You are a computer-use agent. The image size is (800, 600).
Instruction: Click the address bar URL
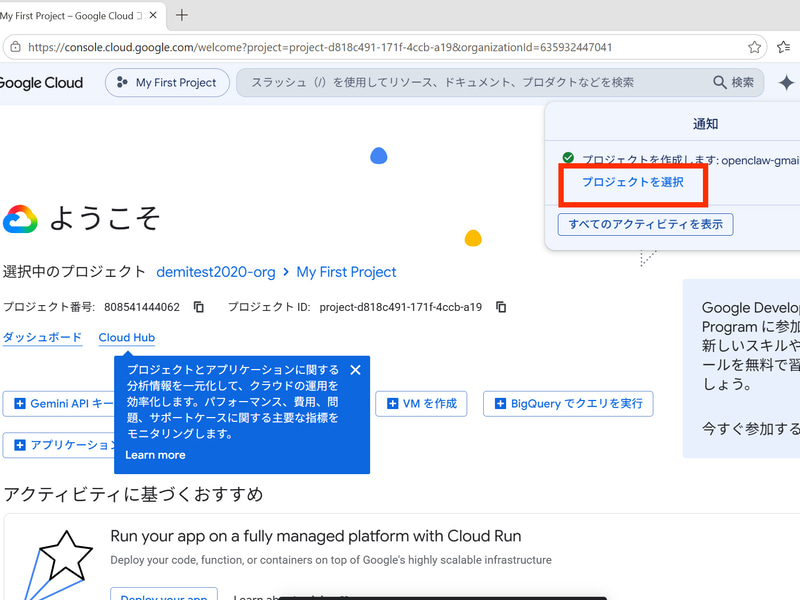(320, 47)
